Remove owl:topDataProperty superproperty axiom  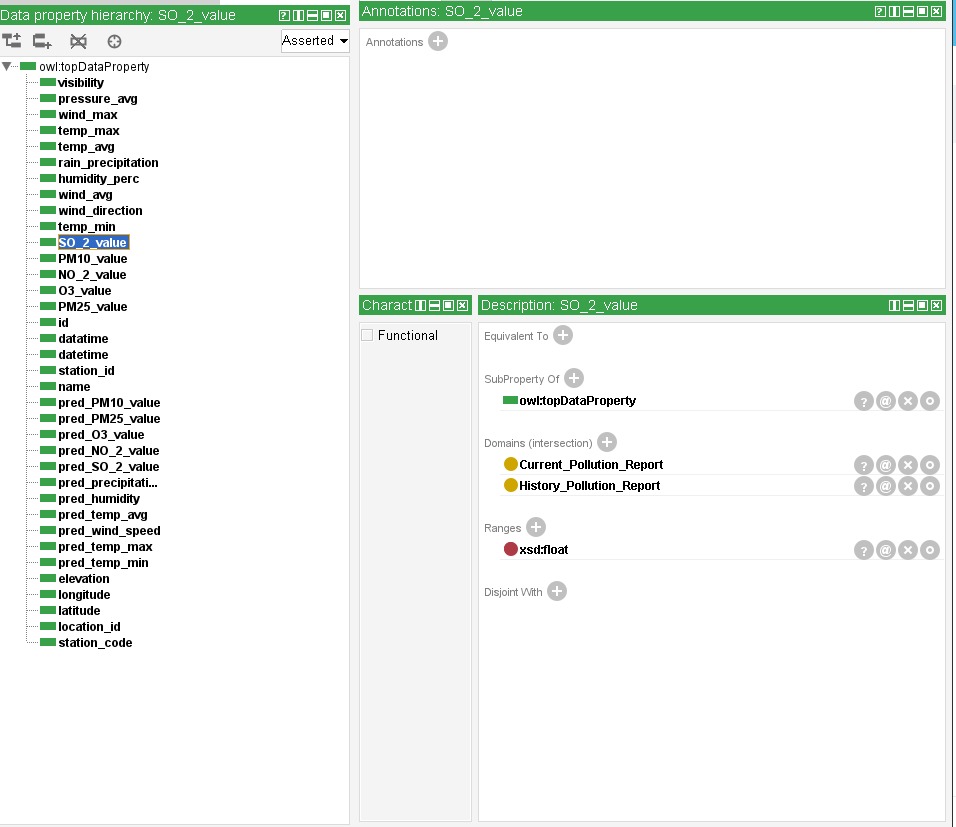coord(907,401)
